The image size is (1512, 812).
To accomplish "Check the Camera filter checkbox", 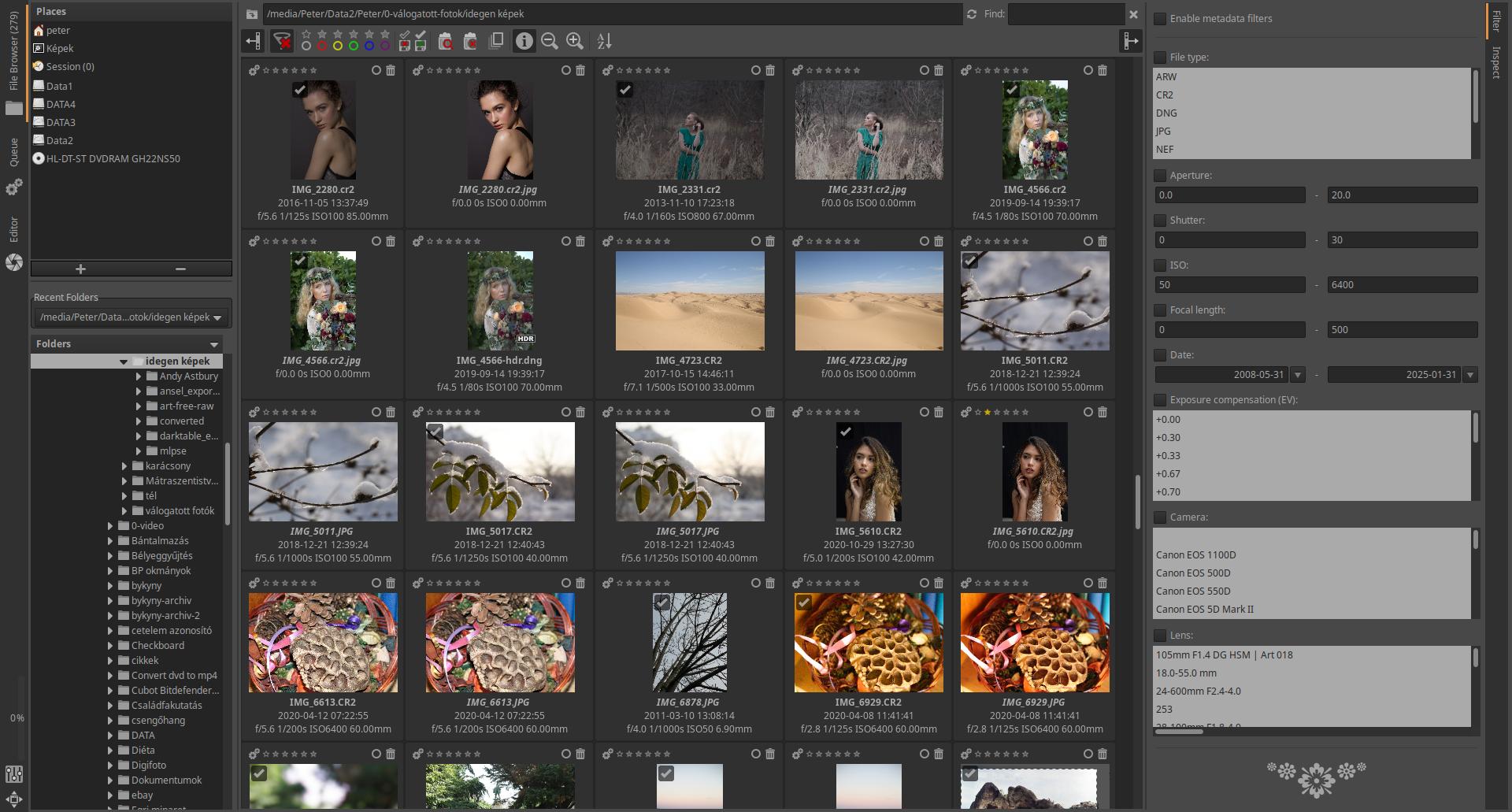I will [1160, 517].
